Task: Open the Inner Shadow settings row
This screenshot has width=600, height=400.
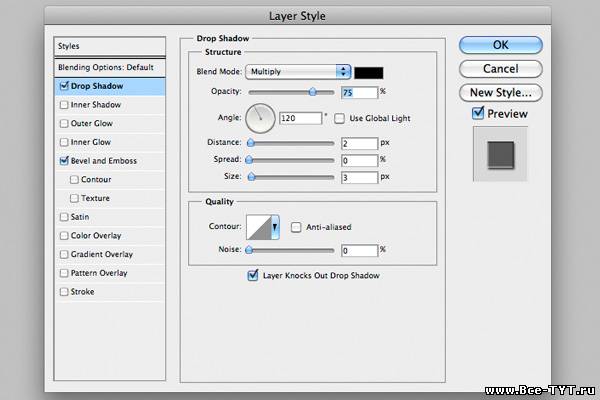Action: (x=110, y=104)
